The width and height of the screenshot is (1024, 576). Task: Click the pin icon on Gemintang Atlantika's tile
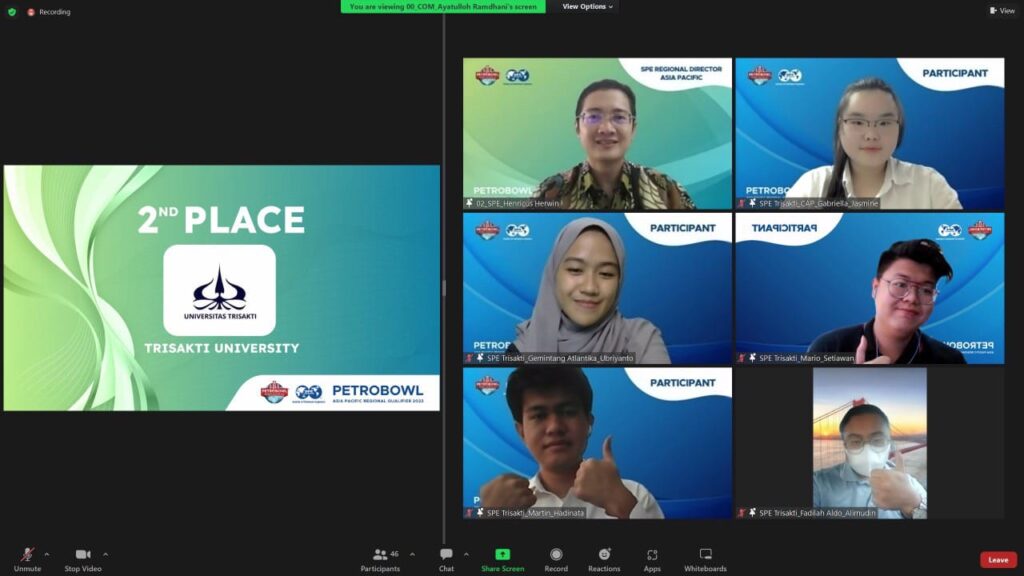tap(480, 358)
